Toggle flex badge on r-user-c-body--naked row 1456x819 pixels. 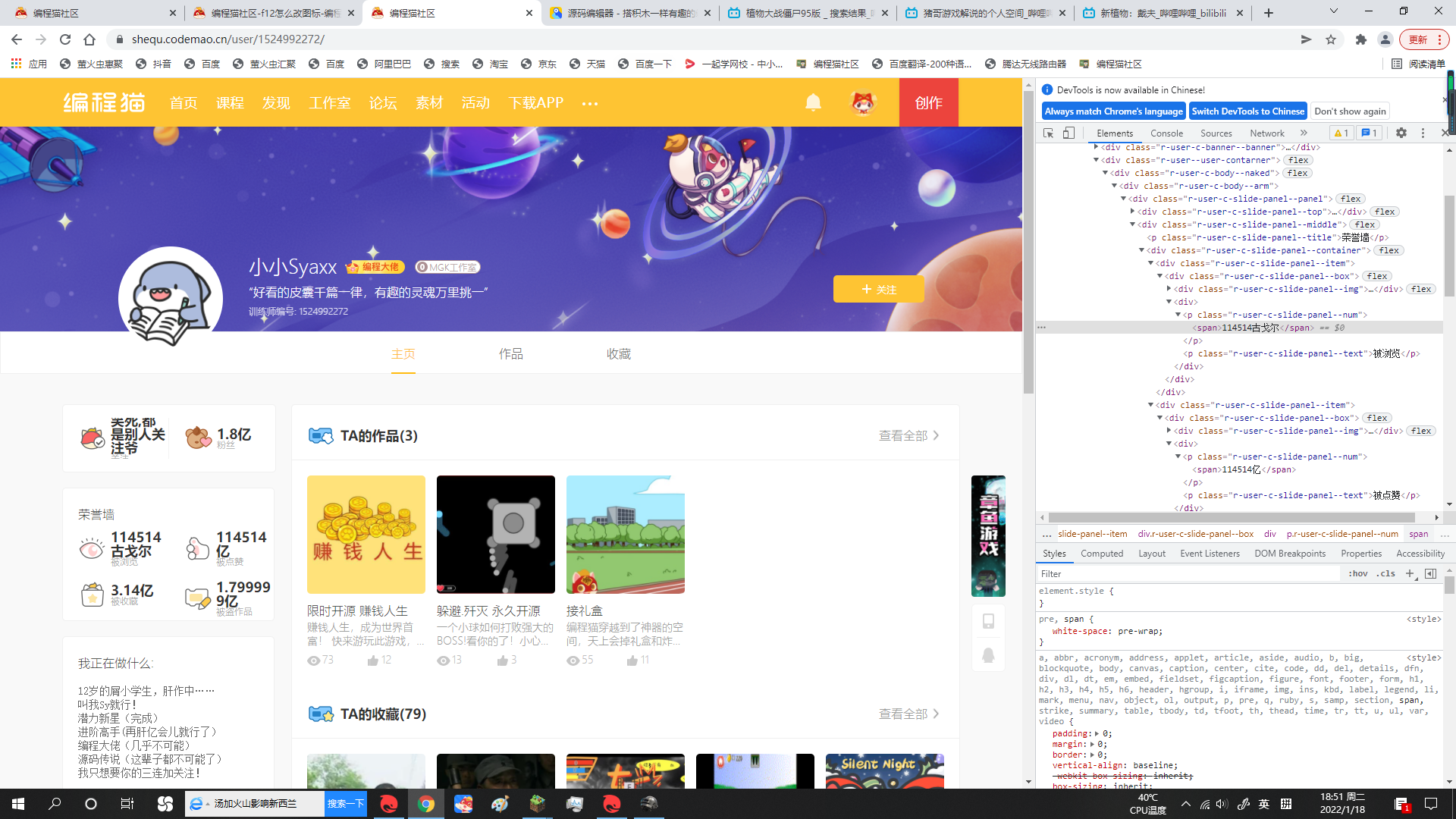pos(1298,173)
